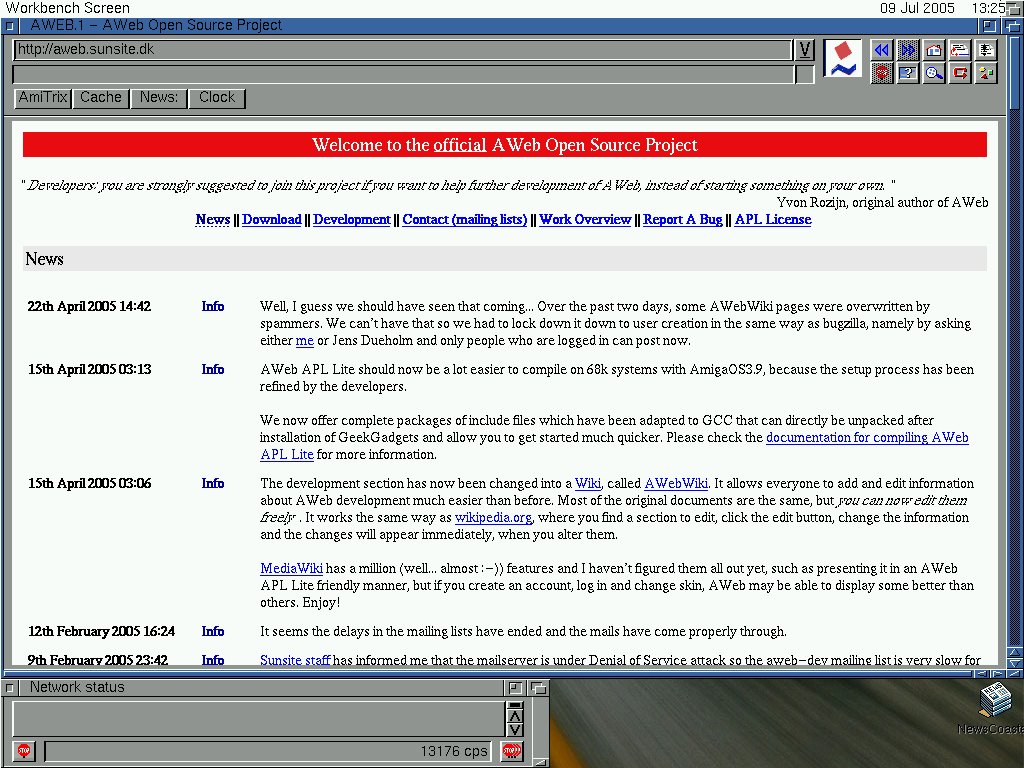The image size is (1024, 768).
Task: Load images with the colored shapes icon
Action: (986, 72)
